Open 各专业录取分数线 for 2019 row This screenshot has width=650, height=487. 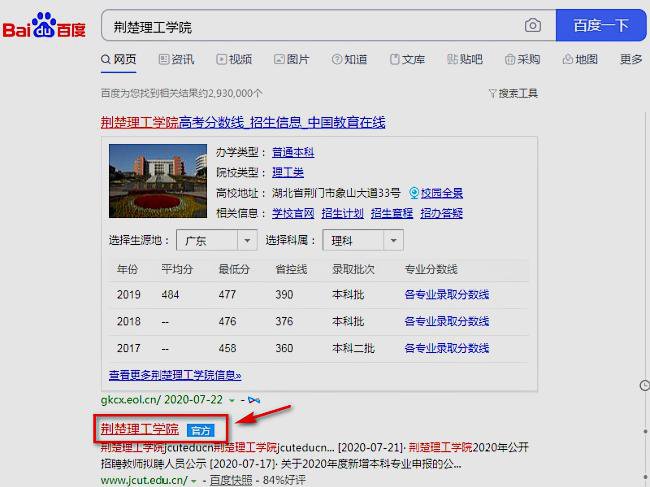pos(447,295)
